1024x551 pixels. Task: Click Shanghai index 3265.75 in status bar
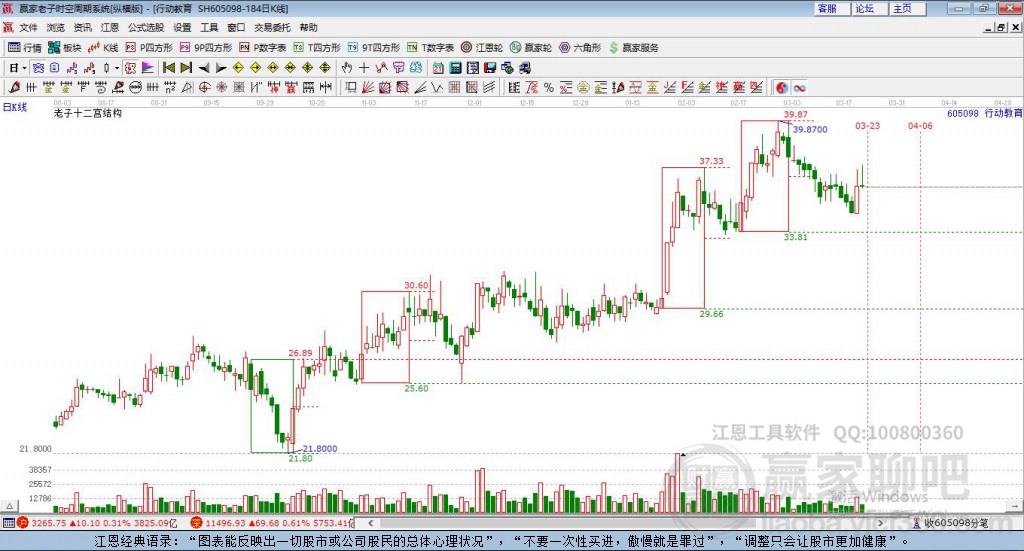49,523
